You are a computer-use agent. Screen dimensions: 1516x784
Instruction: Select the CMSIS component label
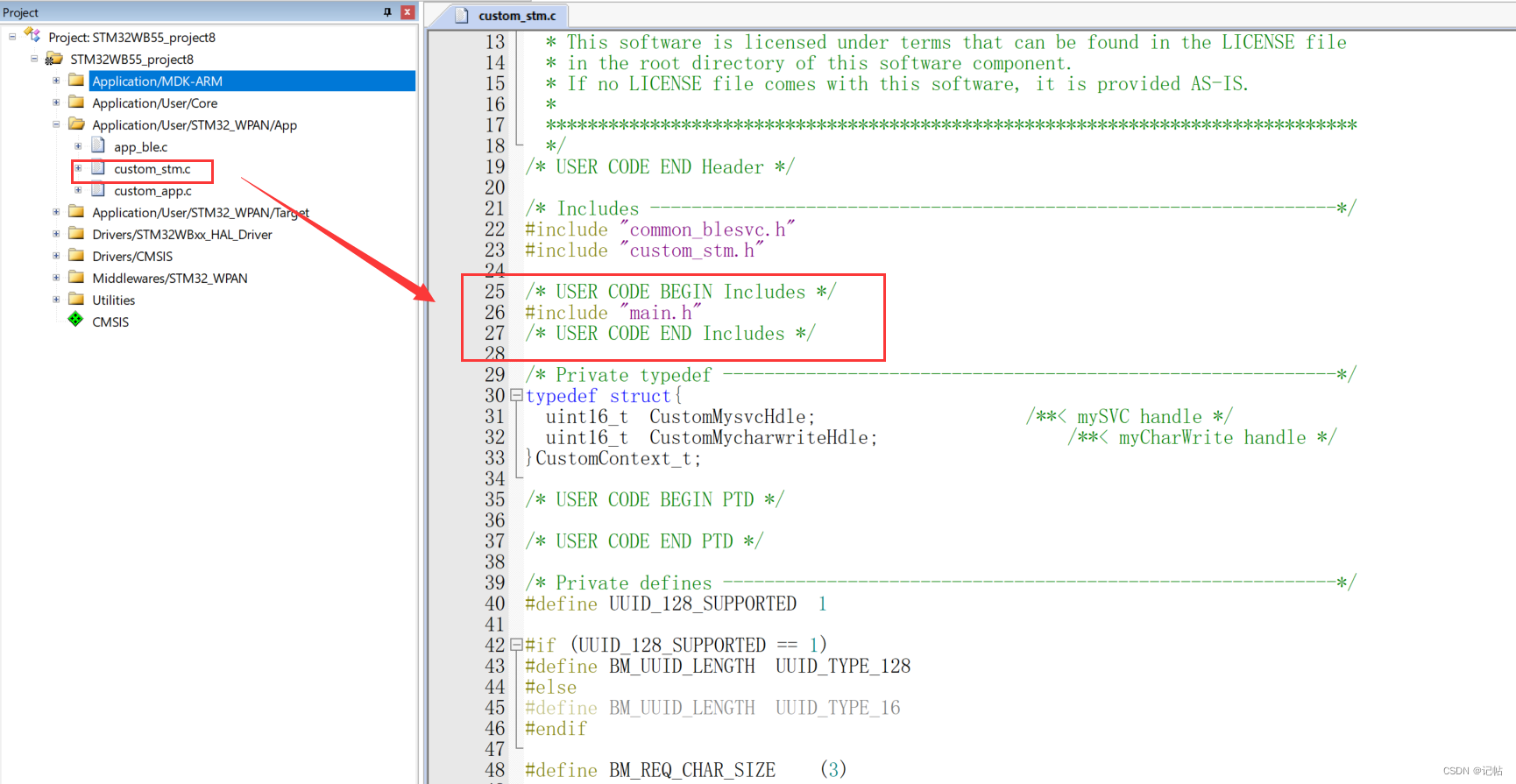pyautogui.click(x=110, y=322)
